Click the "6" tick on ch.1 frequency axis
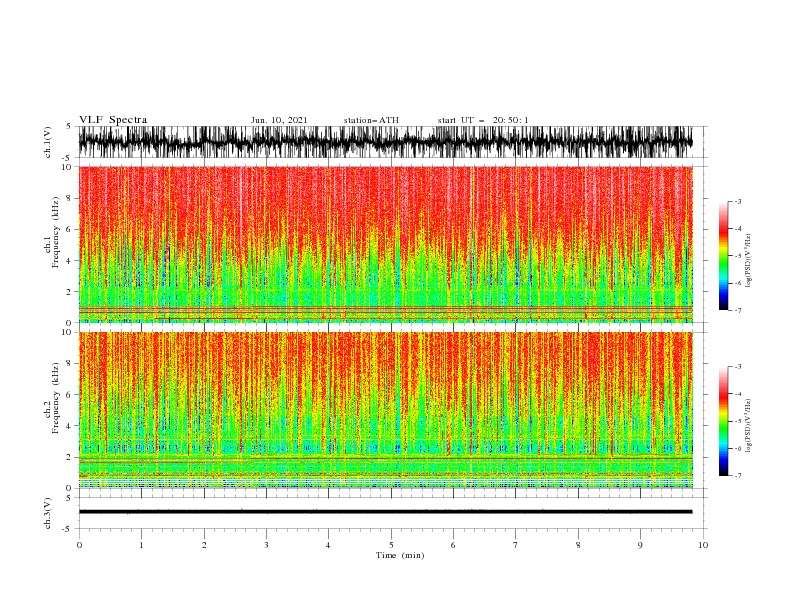The width and height of the screenshot is (792, 612). [x=68, y=229]
